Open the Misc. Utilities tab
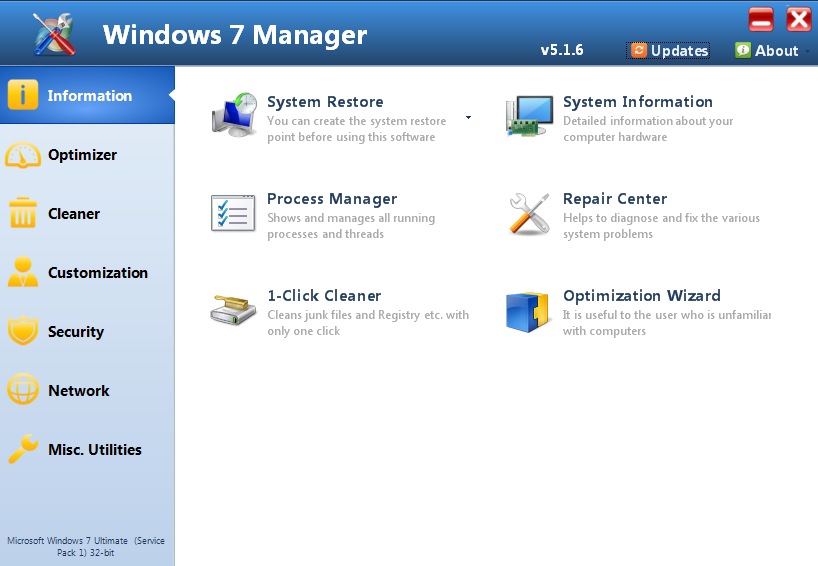 [94, 450]
